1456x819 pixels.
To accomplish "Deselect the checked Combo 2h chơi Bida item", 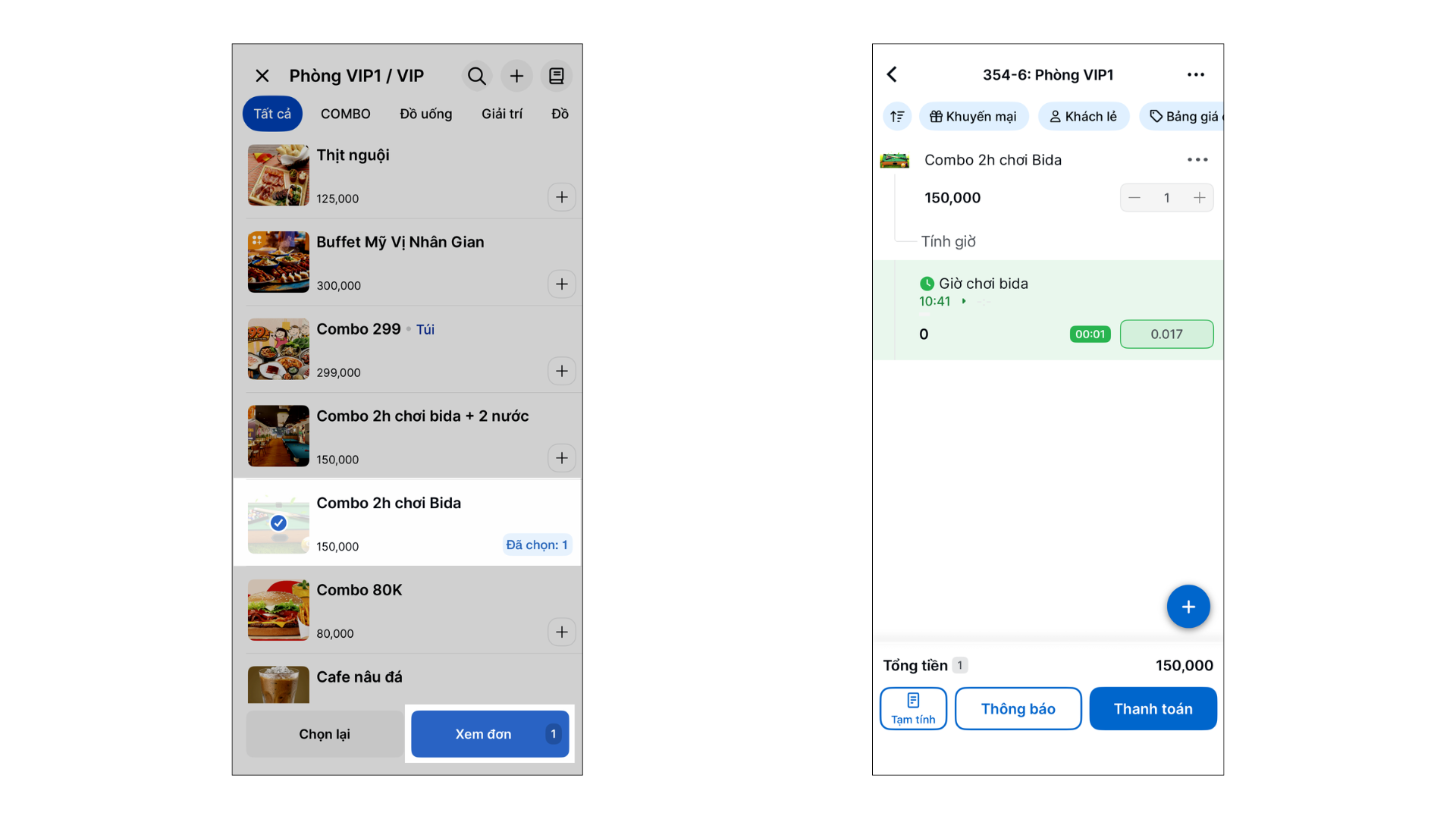I will click(278, 522).
